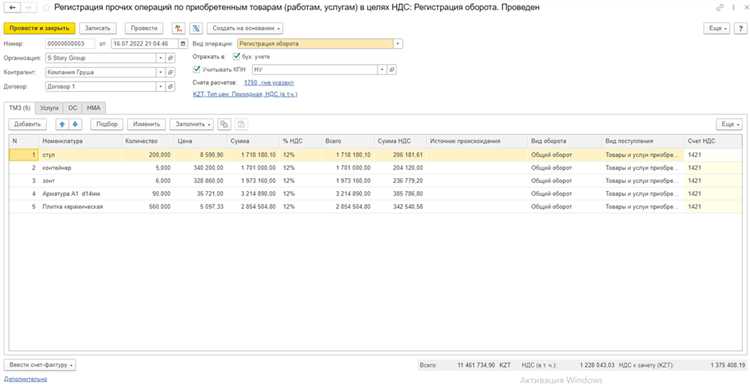Open help with the question mark button
The image size is (750, 384).
(x=739, y=28)
